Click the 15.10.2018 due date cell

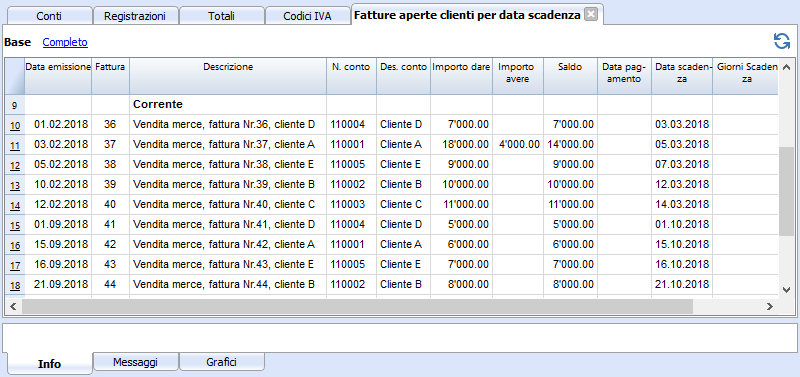click(x=682, y=245)
